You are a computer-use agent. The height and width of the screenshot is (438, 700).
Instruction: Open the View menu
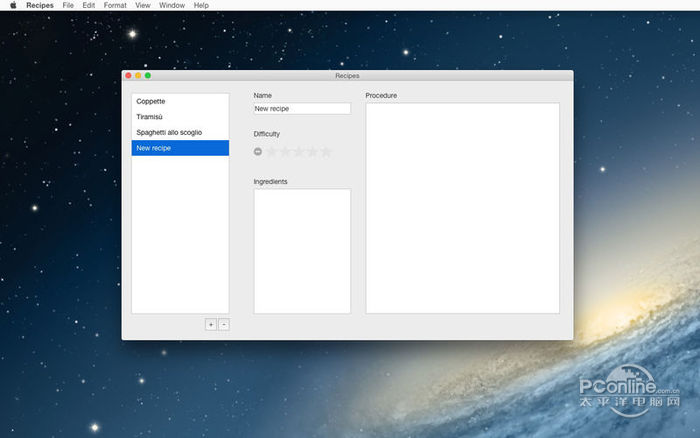click(x=143, y=6)
